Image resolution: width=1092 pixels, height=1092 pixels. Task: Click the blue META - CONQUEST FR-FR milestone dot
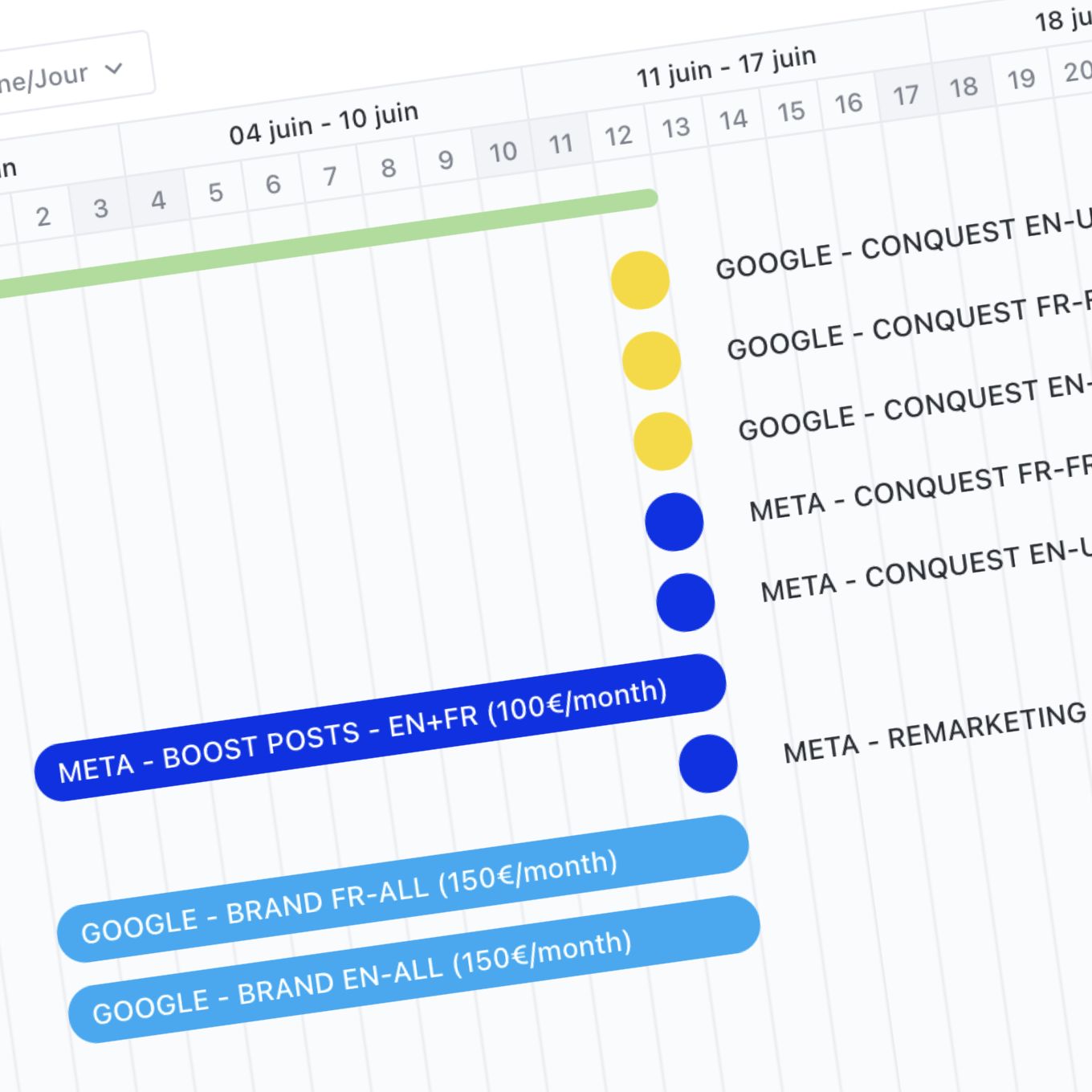pyautogui.click(x=674, y=522)
